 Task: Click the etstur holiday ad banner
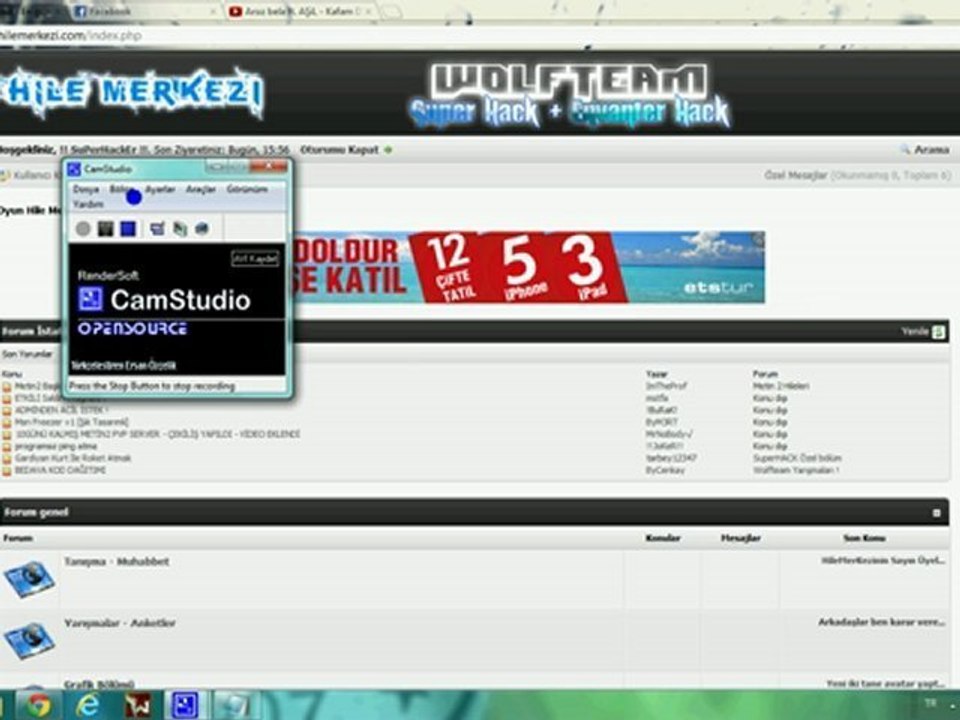[530, 267]
